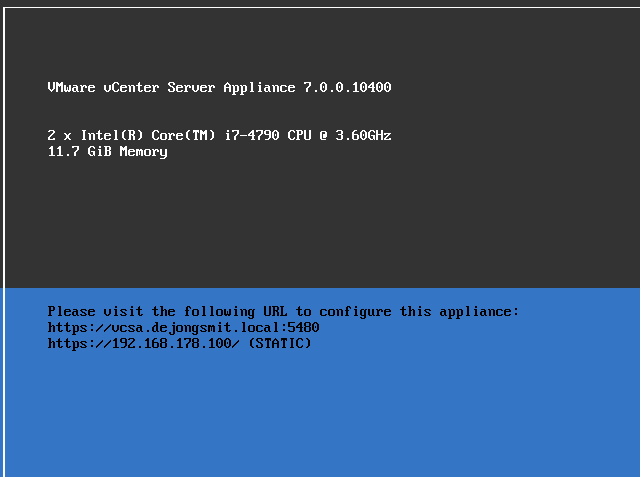
Task: Click the port number 5480 in the URL
Action: pos(304,328)
